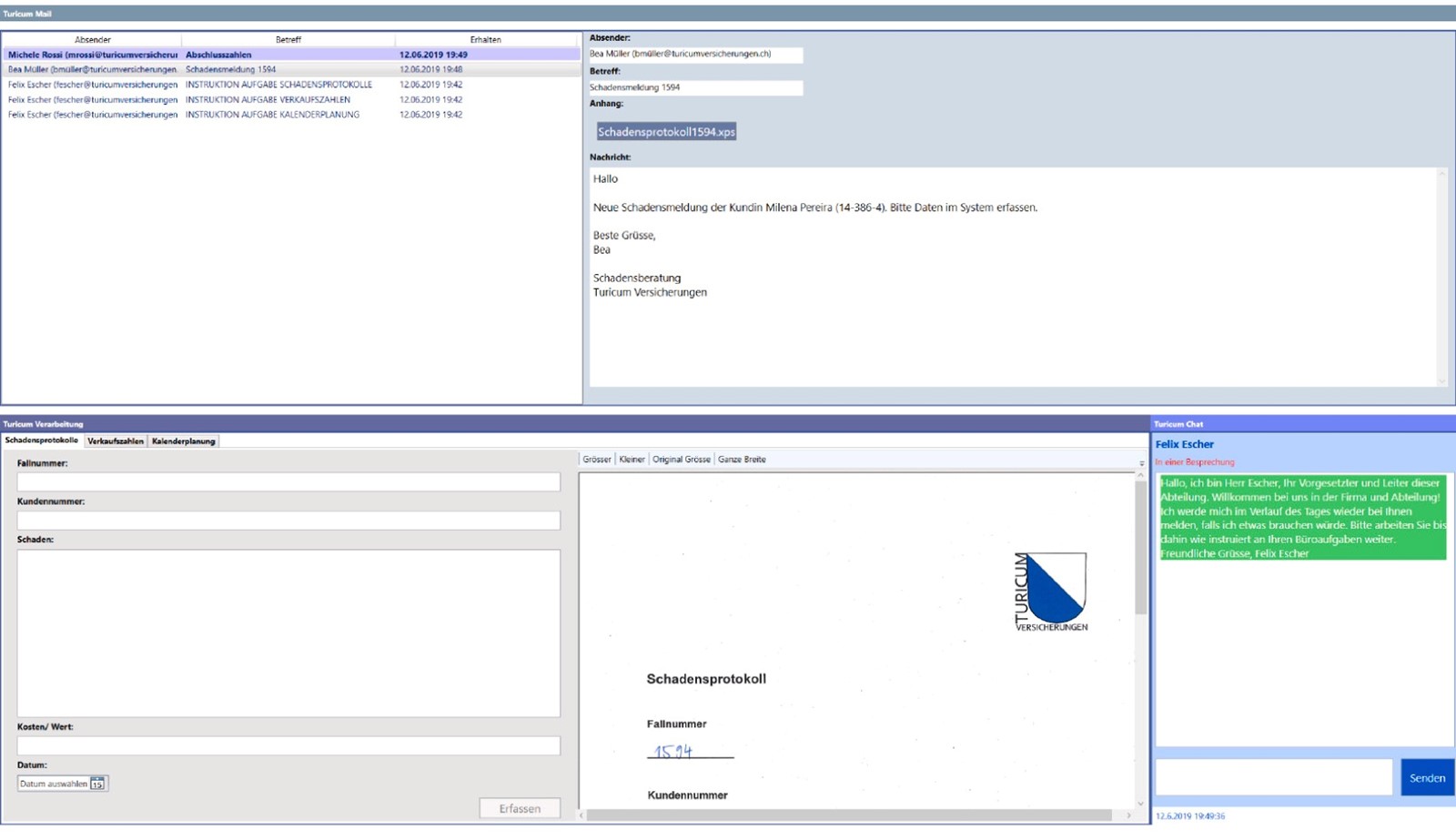Sort mail list by Betreff column
1456x840 pixels.
coord(288,40)
